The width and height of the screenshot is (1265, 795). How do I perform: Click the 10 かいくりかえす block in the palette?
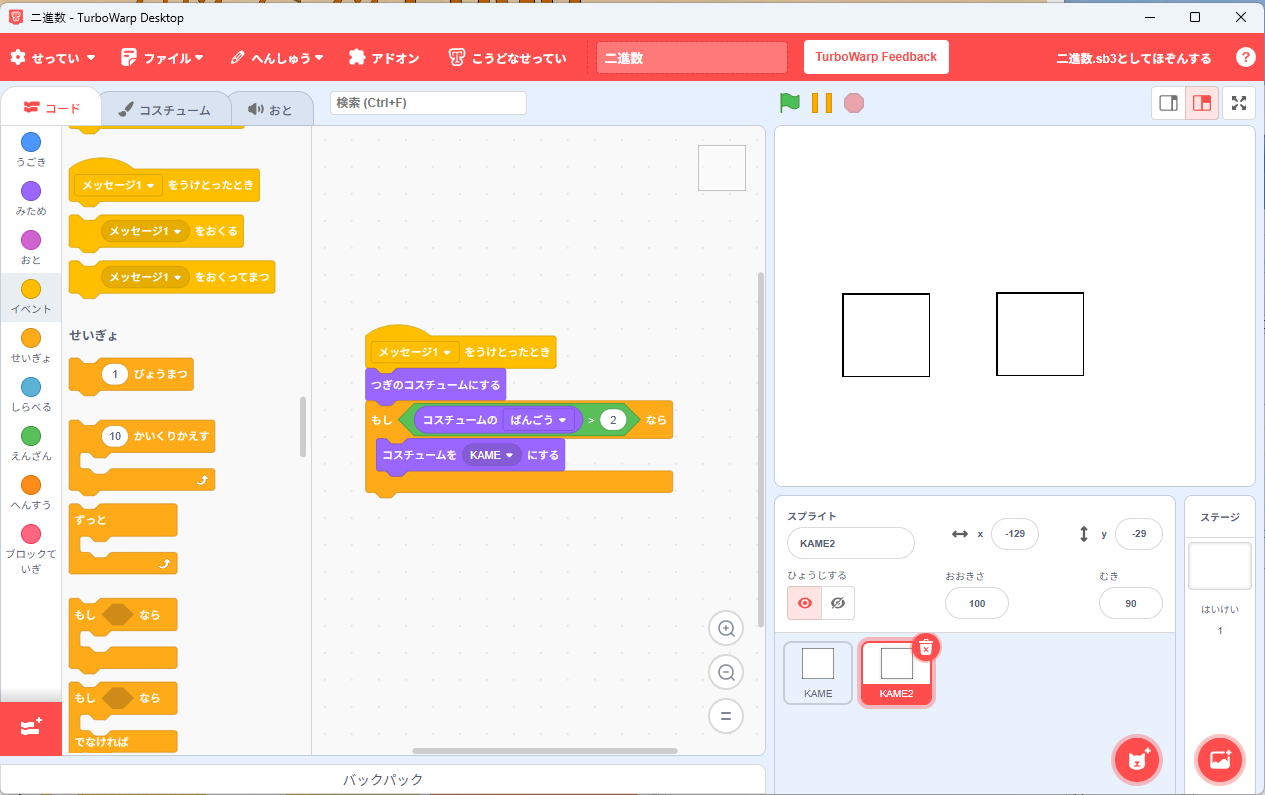point(142,455)
